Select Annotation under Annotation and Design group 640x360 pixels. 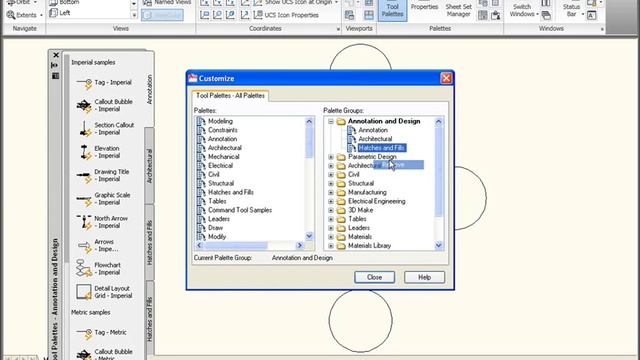[x=373, y=130]
